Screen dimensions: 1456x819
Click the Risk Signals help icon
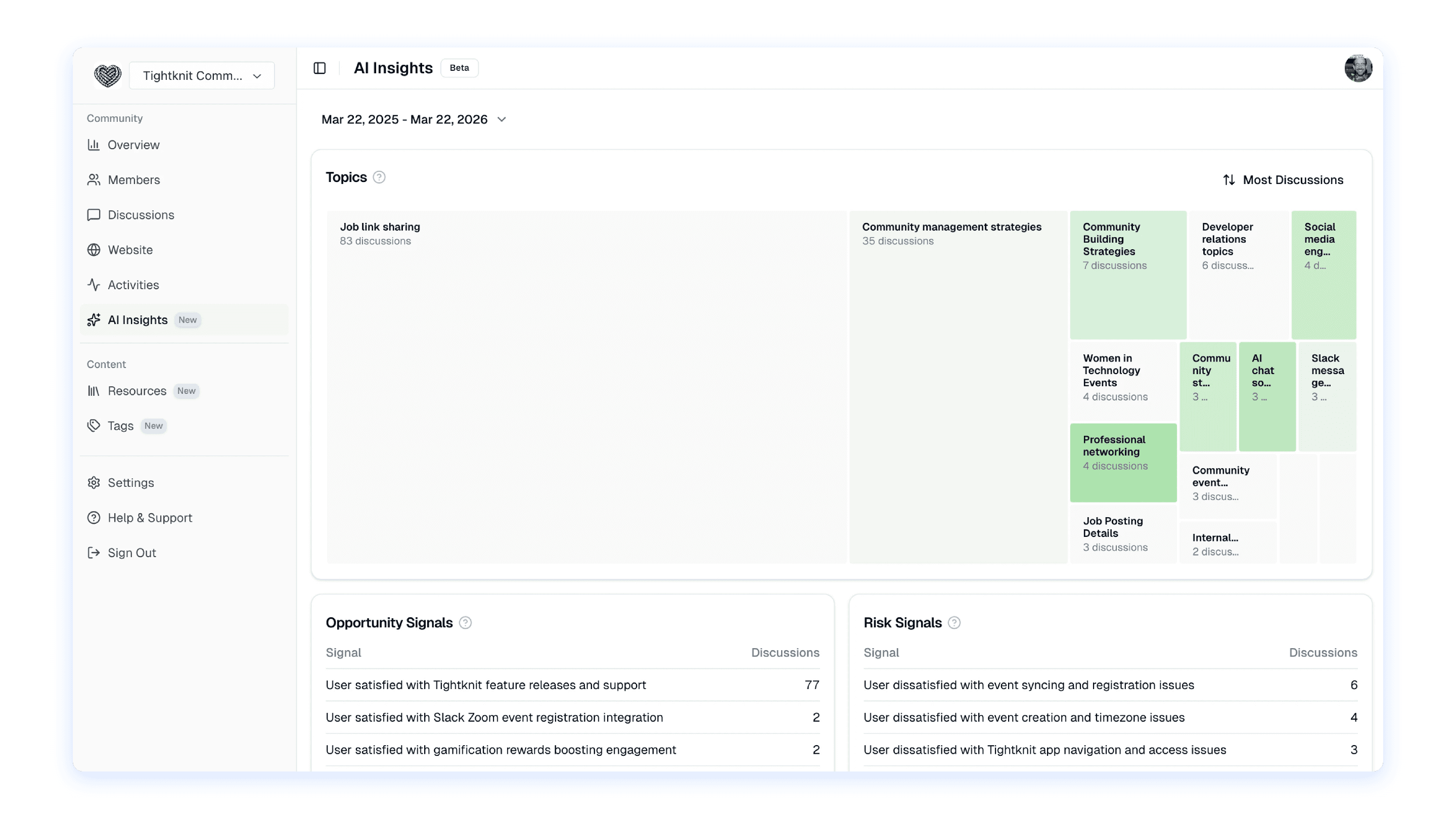point(954,623)
